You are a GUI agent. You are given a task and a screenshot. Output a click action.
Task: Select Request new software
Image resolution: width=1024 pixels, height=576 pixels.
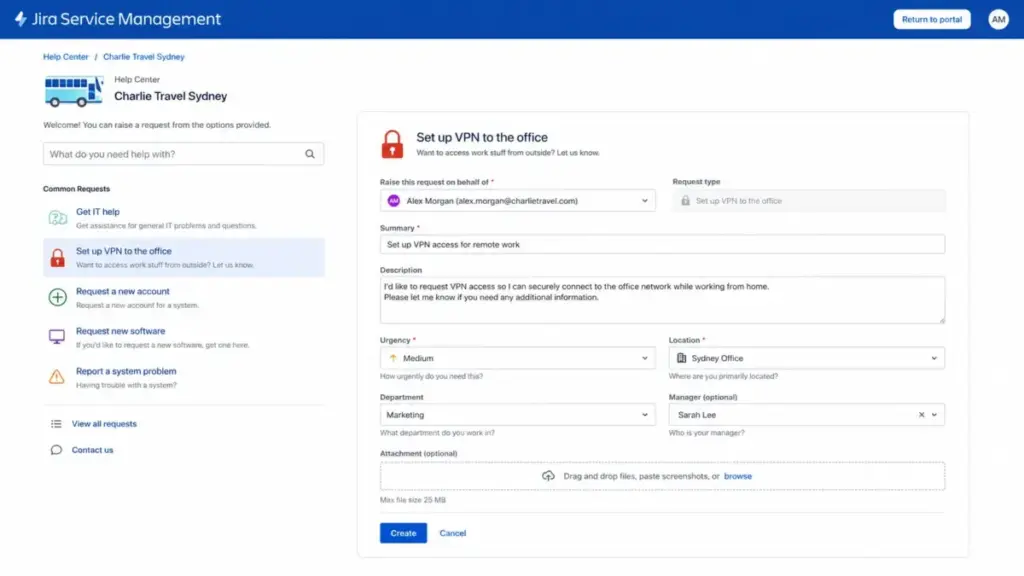184,338
